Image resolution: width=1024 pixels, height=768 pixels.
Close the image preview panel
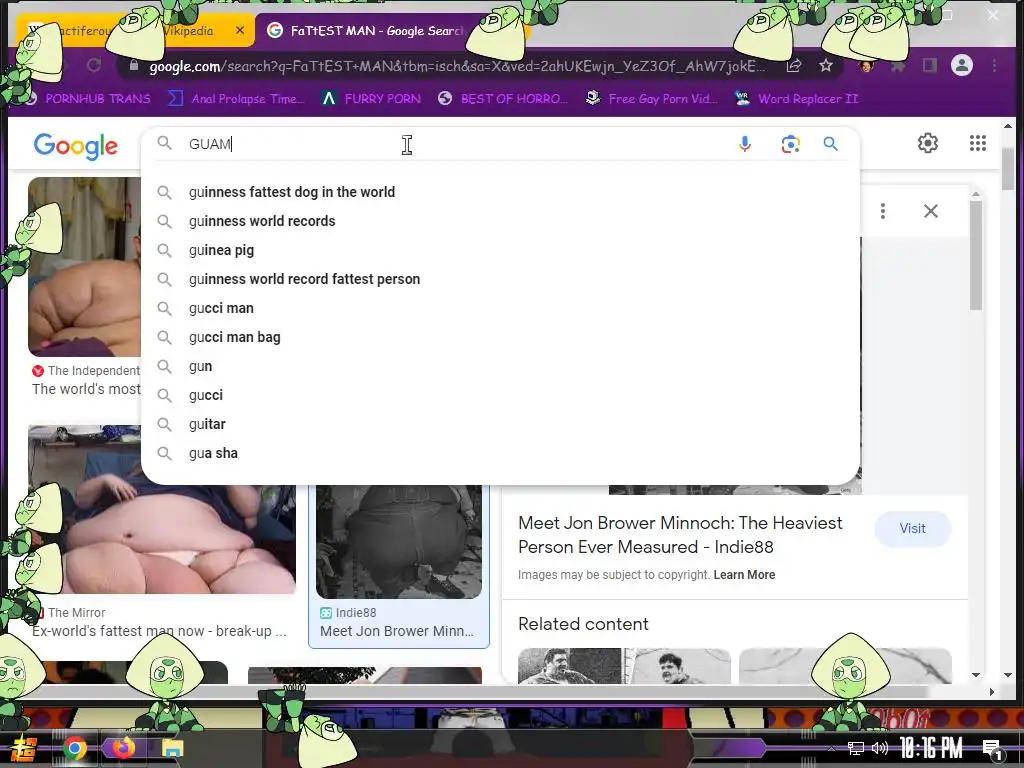coord(931,211)
